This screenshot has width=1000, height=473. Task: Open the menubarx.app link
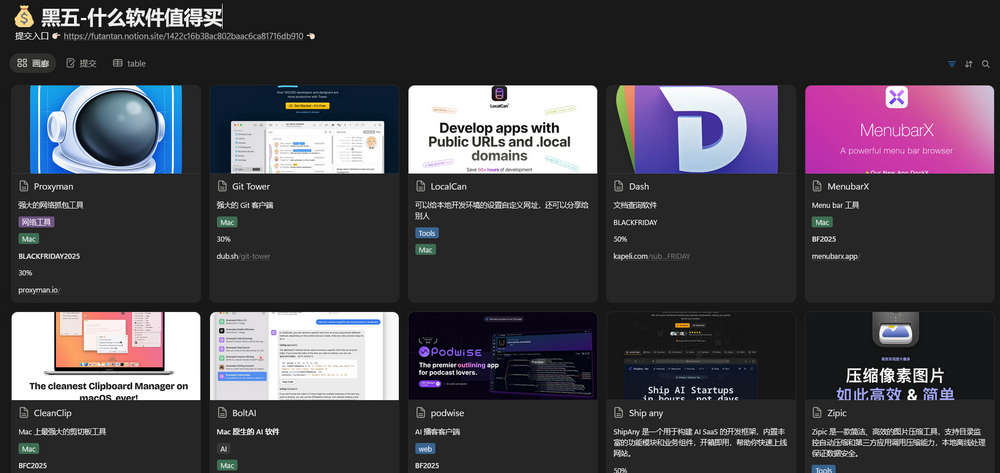(x=838, y=256)
